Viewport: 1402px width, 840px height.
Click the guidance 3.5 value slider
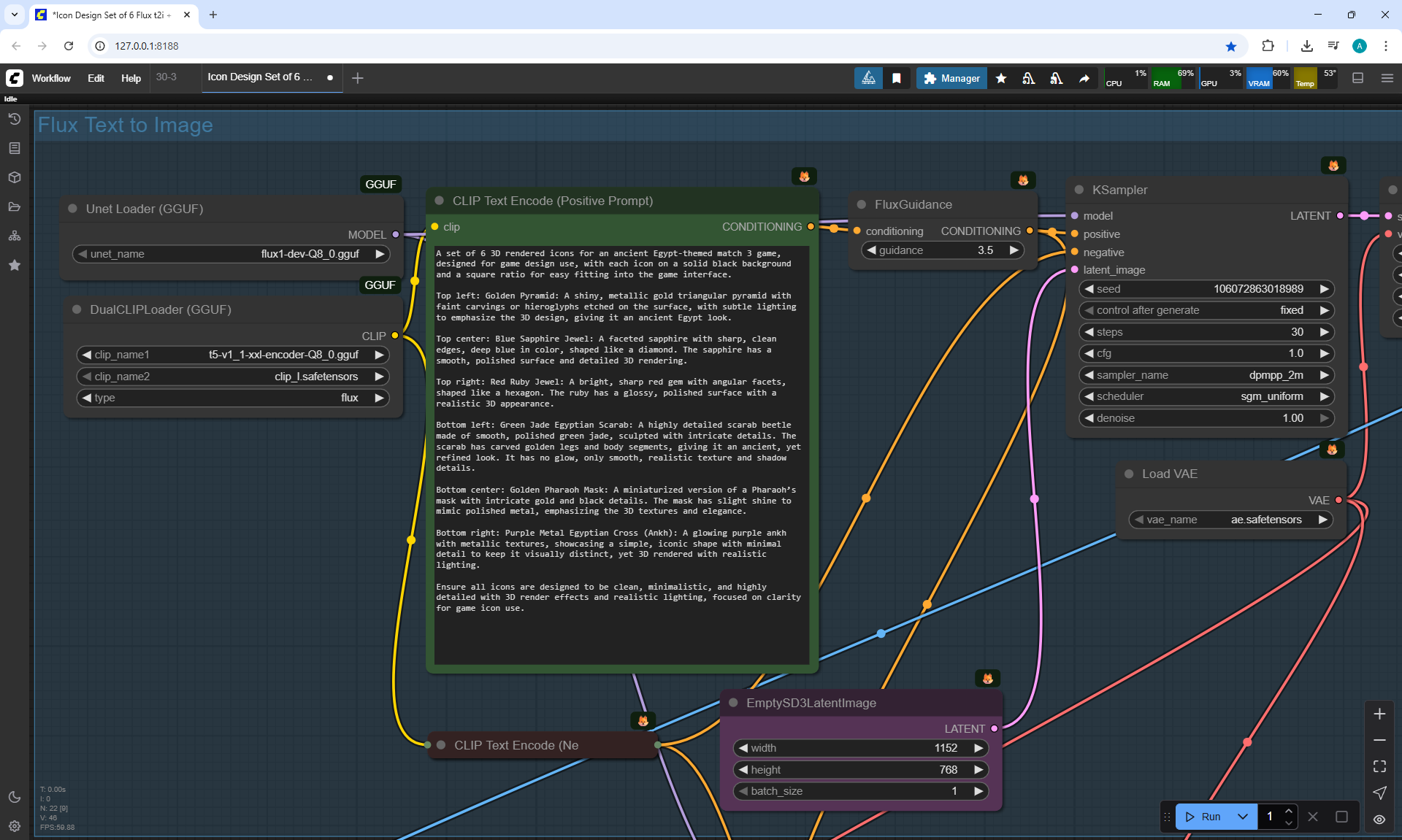point(943,250)
